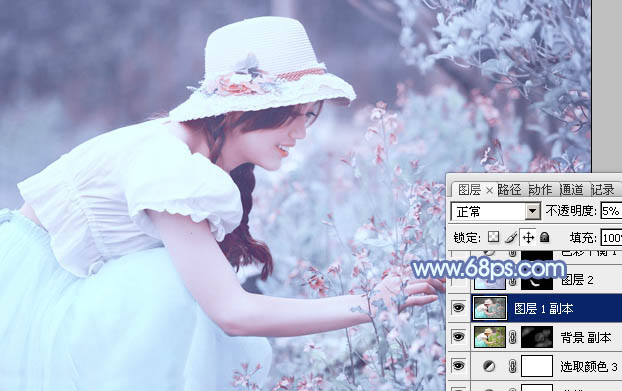622x391 pixels.
Task: Select the 图层 1 副本 layer thumbnail
Action: coord(490,308)
